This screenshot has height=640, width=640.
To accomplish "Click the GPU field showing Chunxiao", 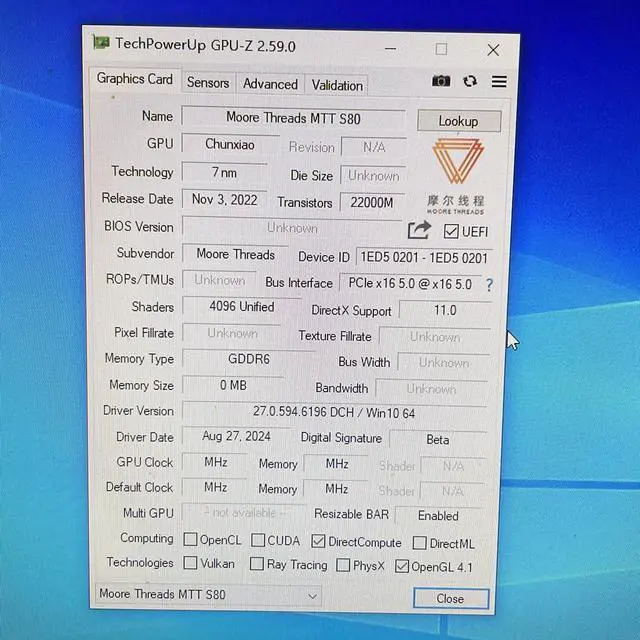I will pos(230,144).
